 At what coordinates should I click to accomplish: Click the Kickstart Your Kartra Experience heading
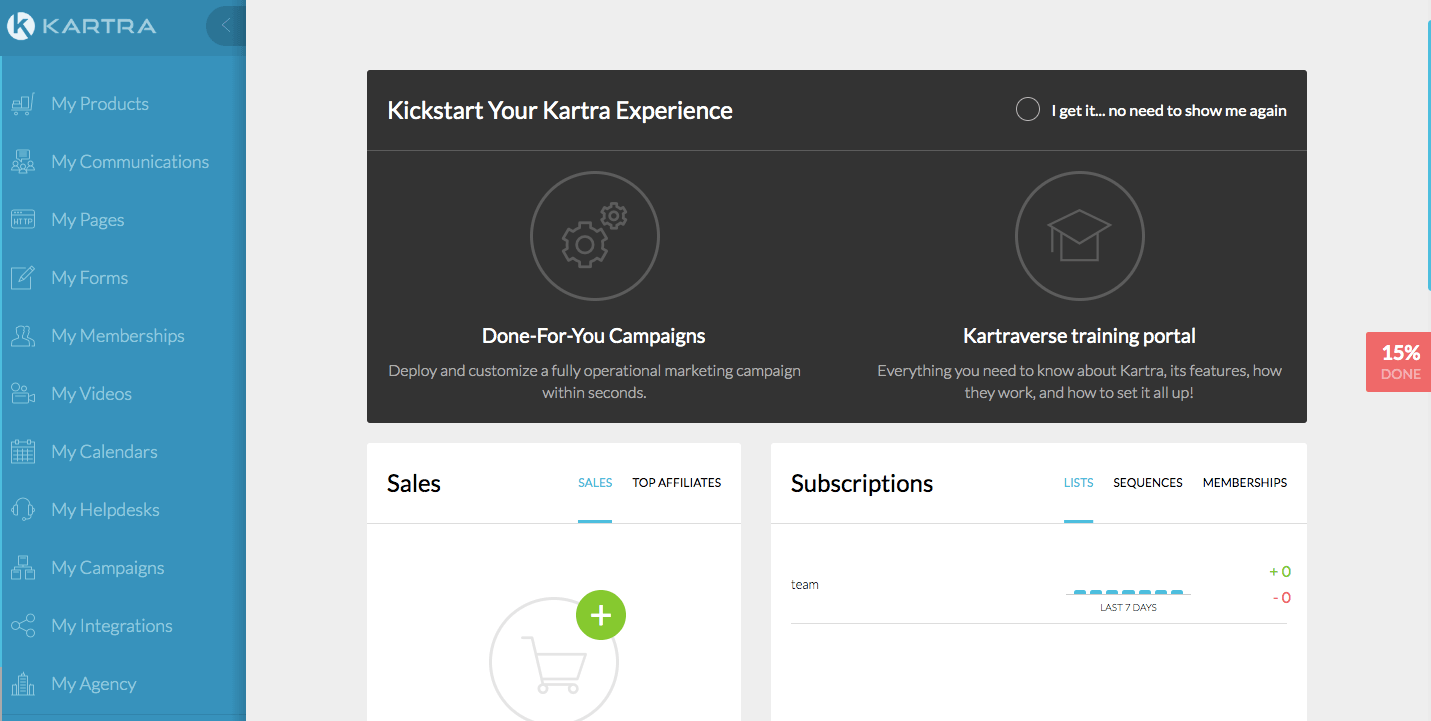coord(560,110)
